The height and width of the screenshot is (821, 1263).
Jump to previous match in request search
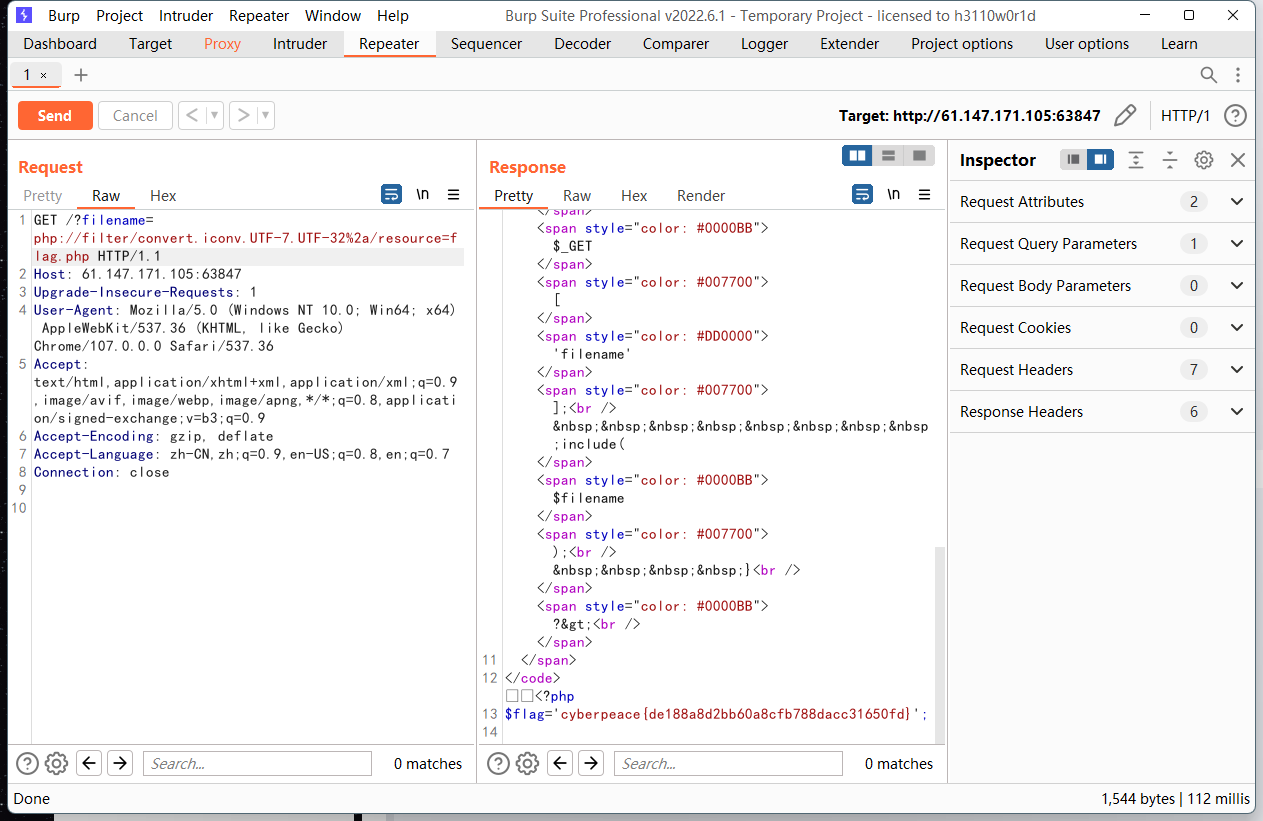tap(89, 764)
